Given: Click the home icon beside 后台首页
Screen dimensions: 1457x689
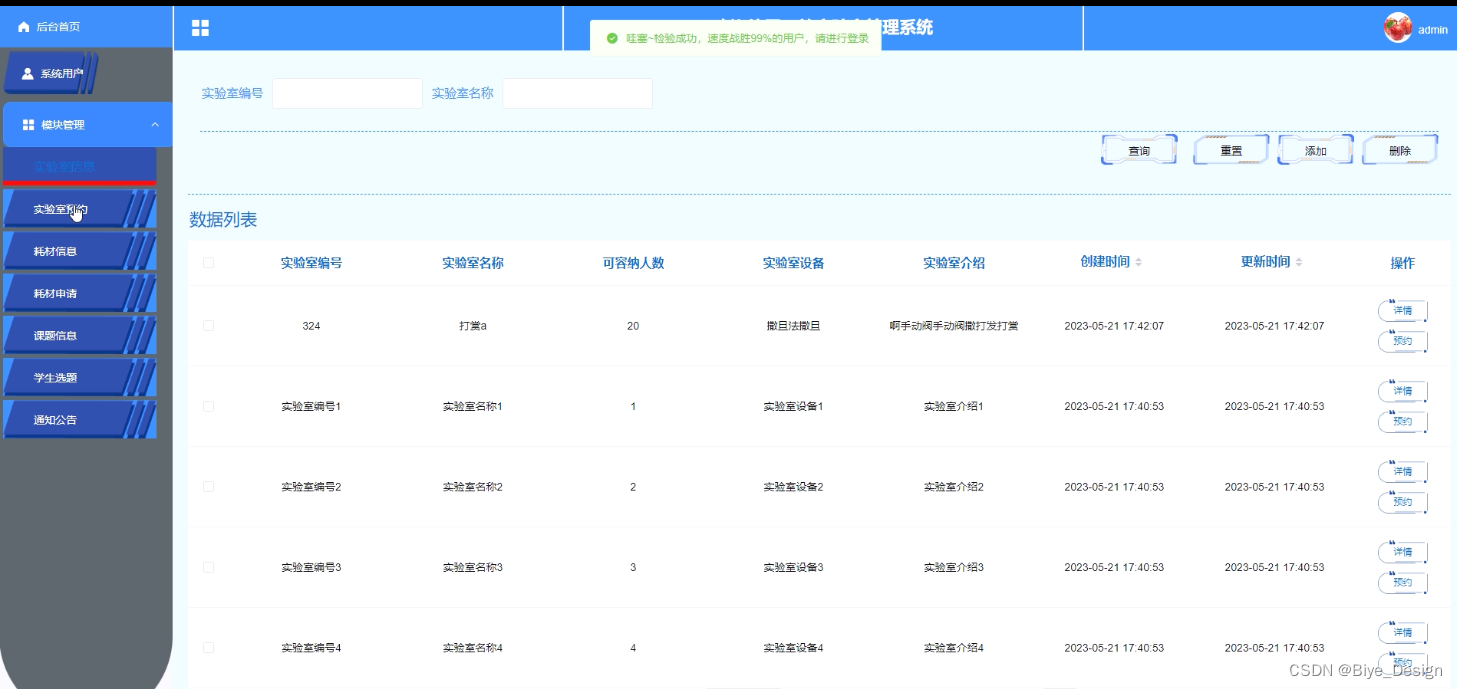Looking at the screenshot, I should (x=24, y=27).
